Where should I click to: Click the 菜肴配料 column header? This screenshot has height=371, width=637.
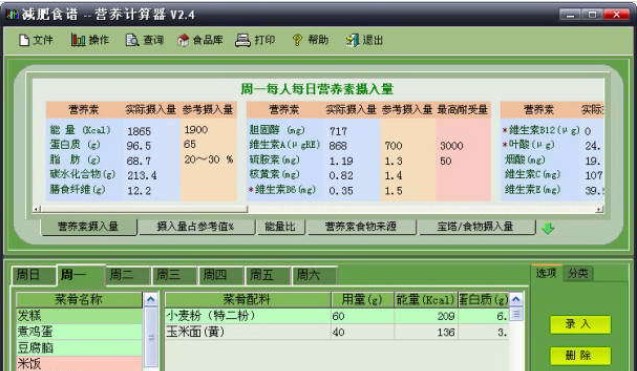pos(248,300)
